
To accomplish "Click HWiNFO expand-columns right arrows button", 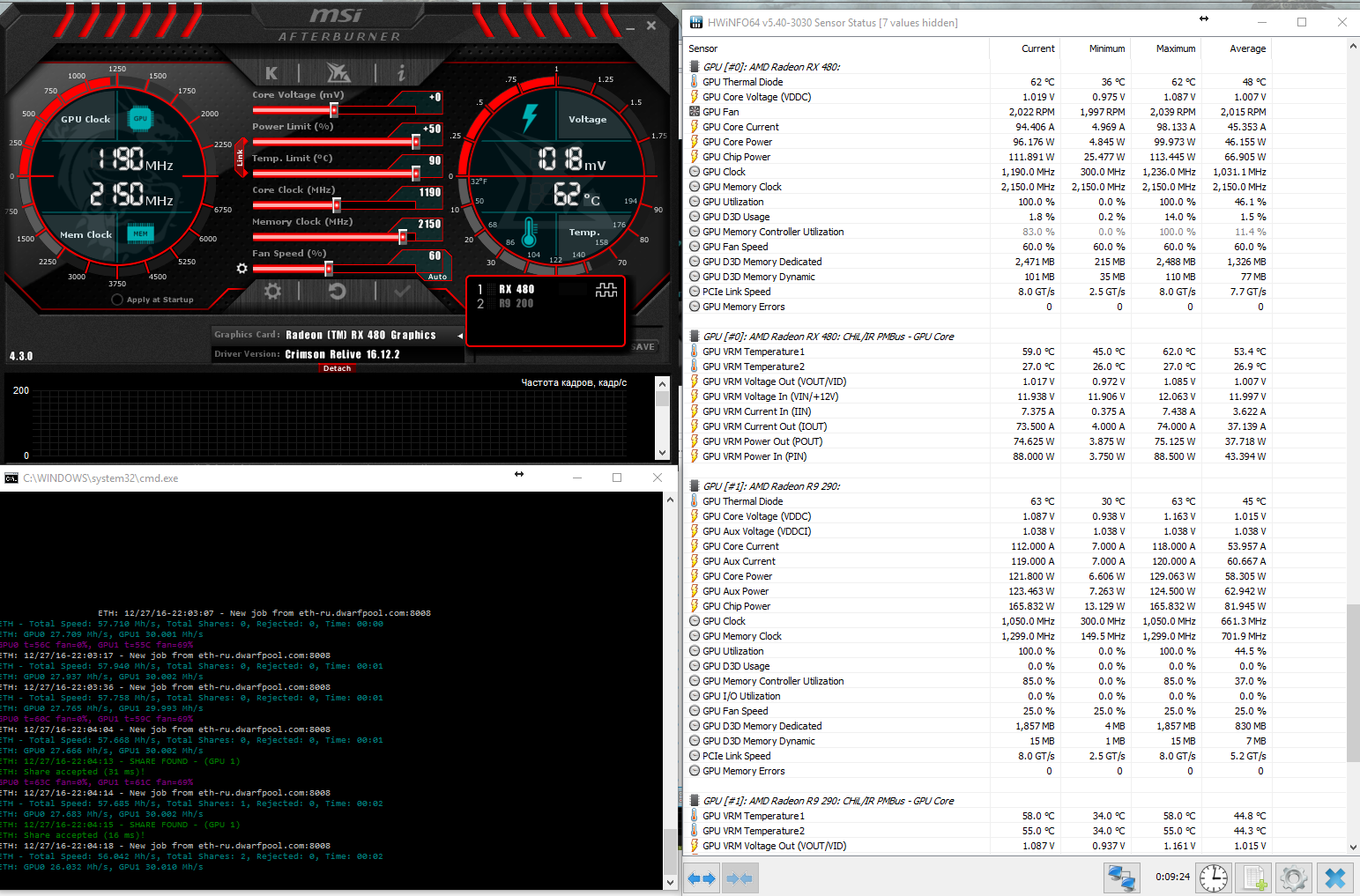I will [x=702, y=878].
